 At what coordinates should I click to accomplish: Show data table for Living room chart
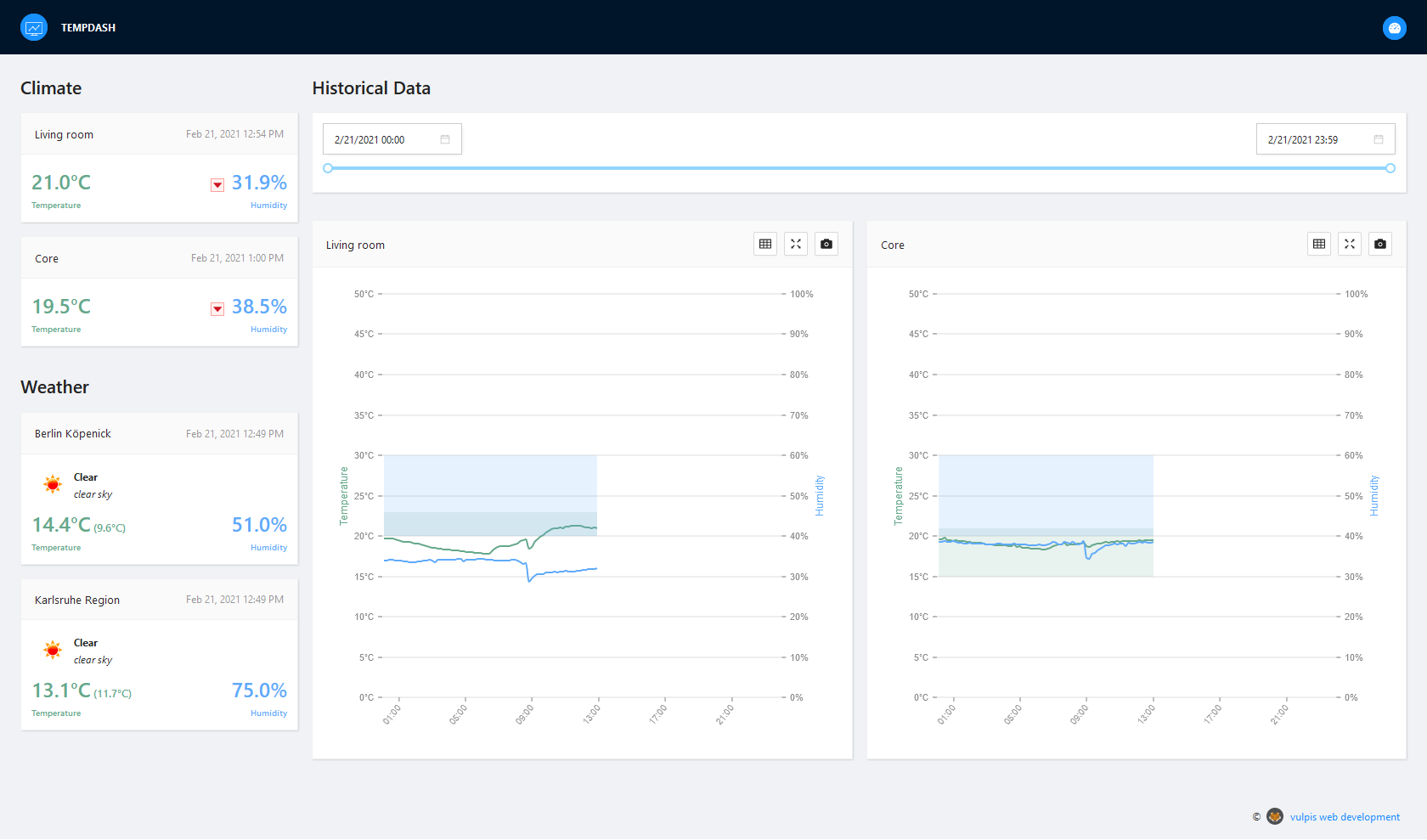[x=765, y=244]
